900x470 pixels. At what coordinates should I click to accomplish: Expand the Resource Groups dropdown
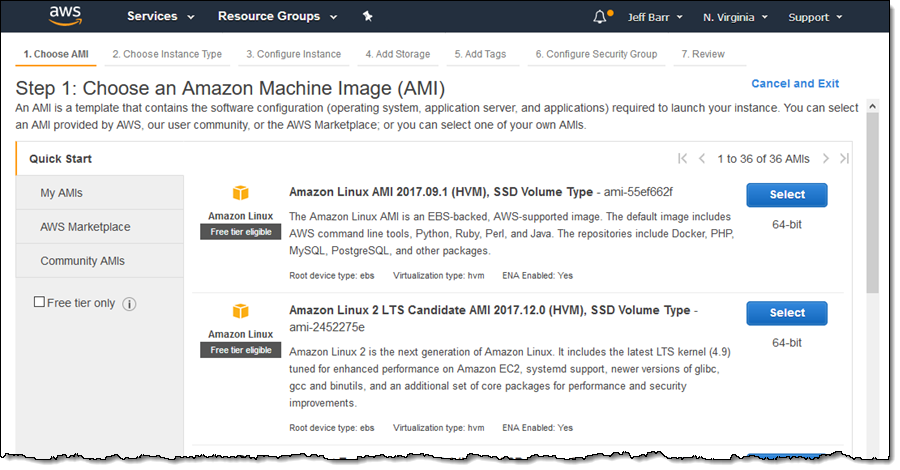point(277,17)
